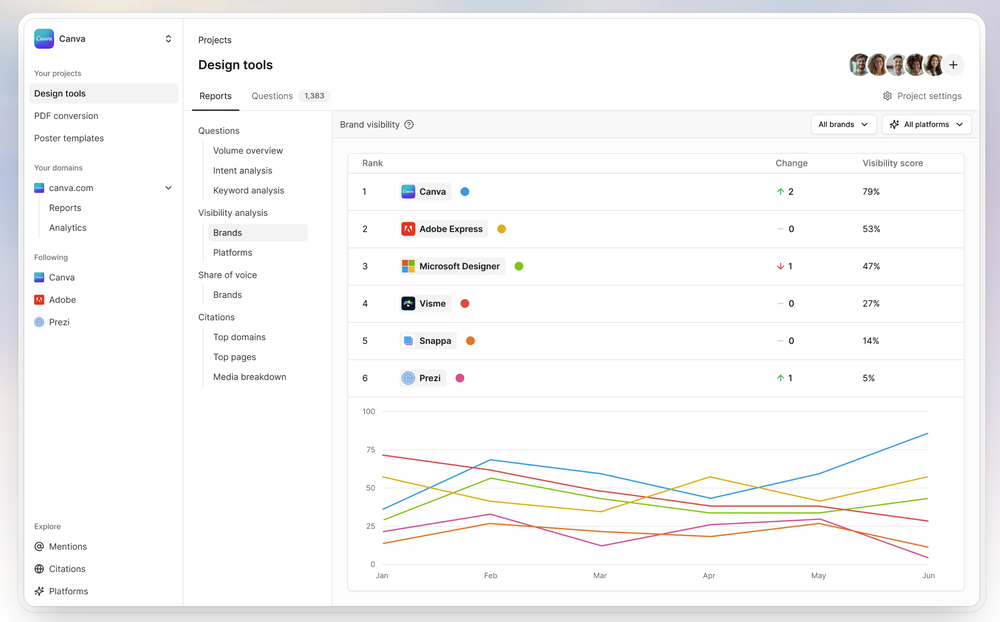This screenshot has width=1000, height=622.
Task: Click Microsoft Designer's green color dot
Action: [519, 266]
